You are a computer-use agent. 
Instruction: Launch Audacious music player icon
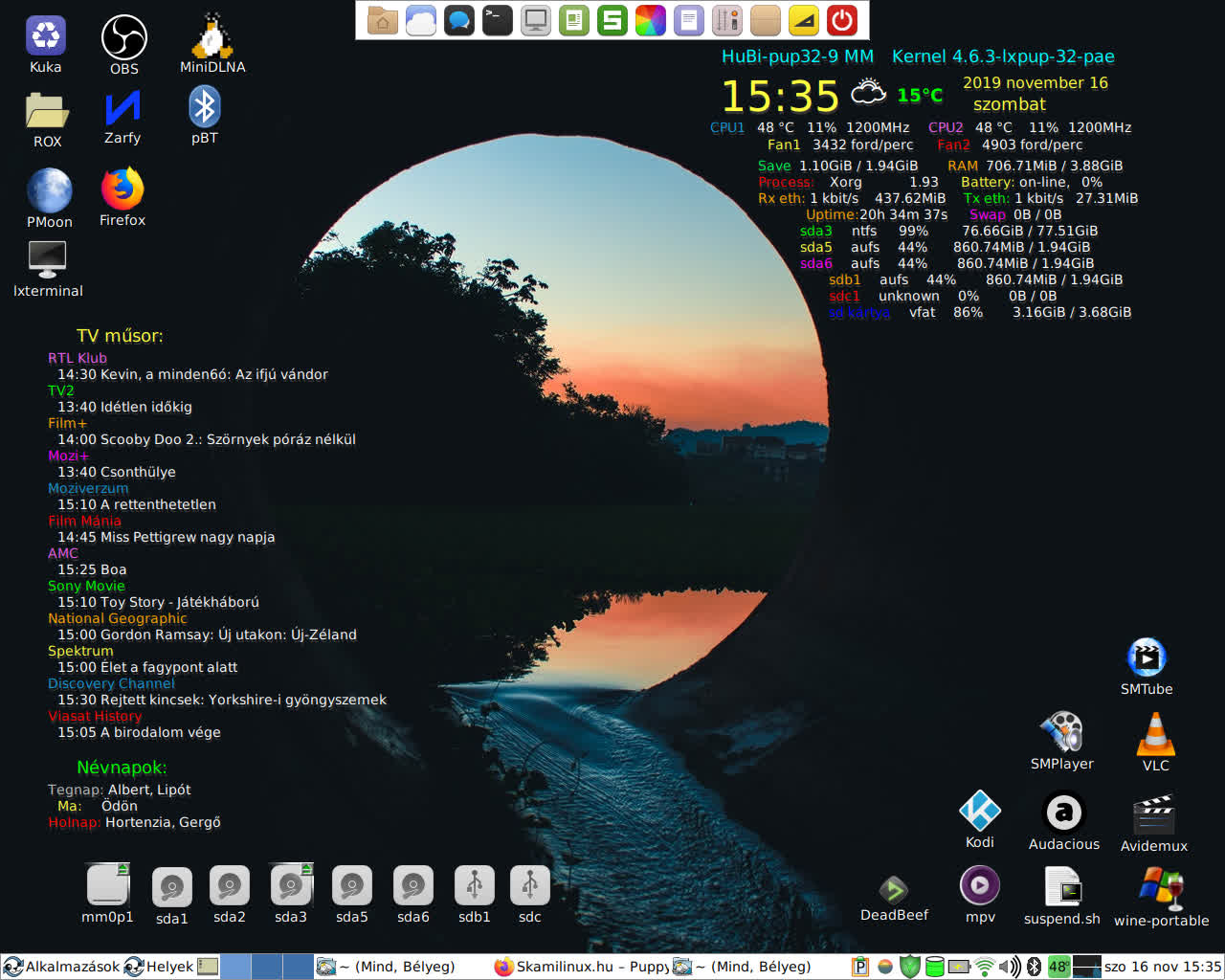1063,813
